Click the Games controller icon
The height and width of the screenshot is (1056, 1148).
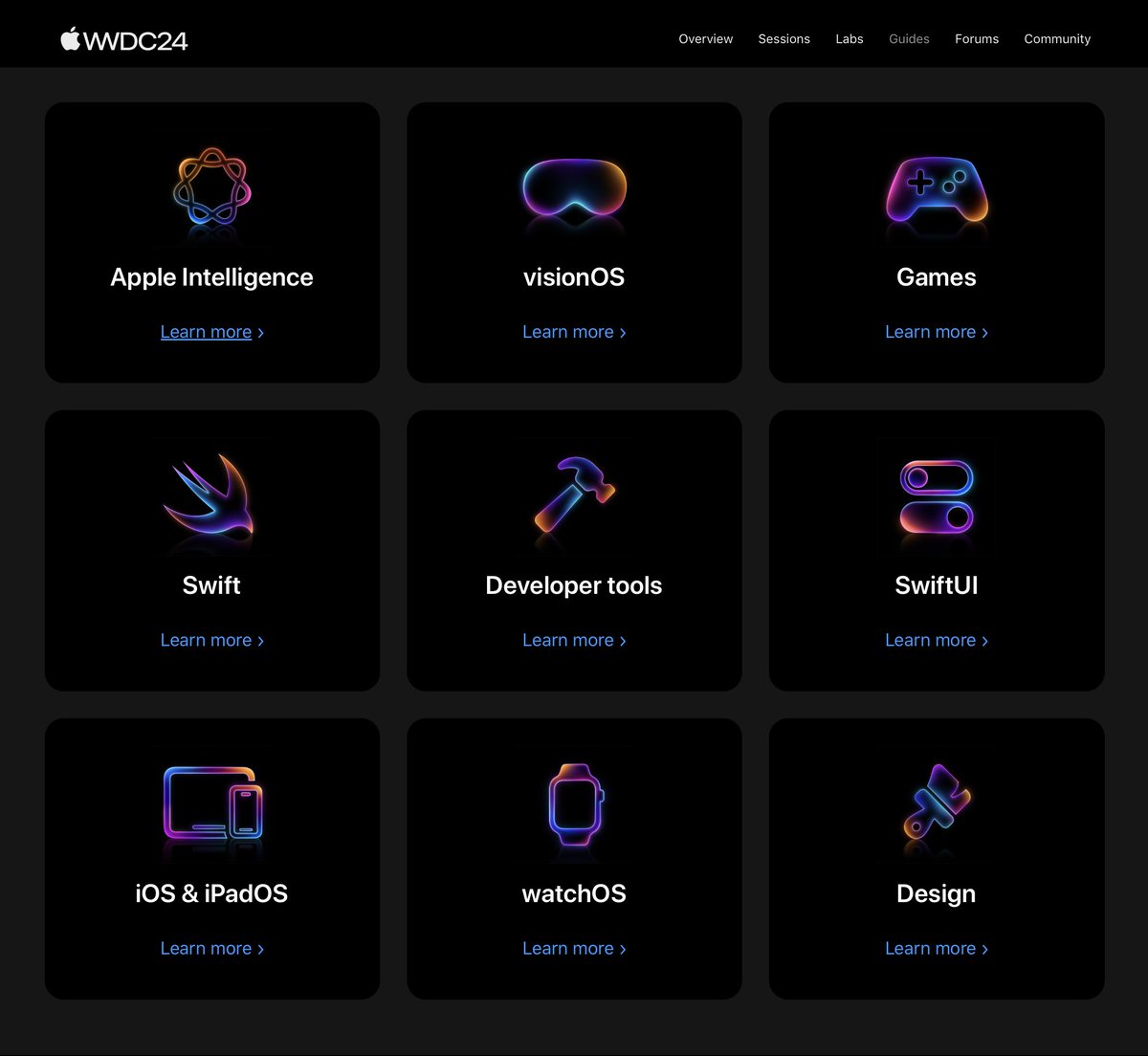point(937,188)
